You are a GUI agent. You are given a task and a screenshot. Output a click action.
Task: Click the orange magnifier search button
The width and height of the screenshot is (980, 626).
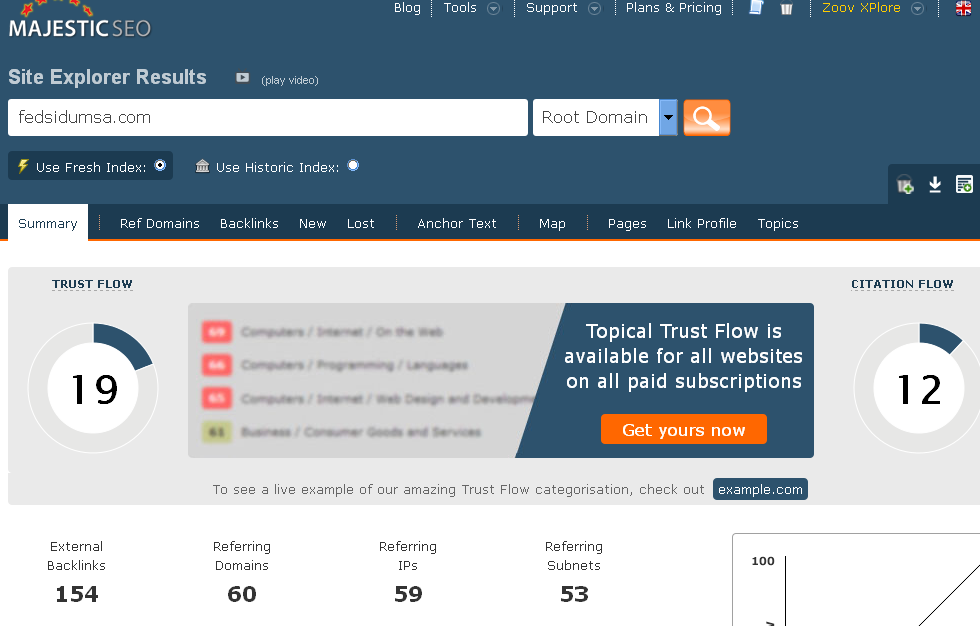tap(706, 117)
